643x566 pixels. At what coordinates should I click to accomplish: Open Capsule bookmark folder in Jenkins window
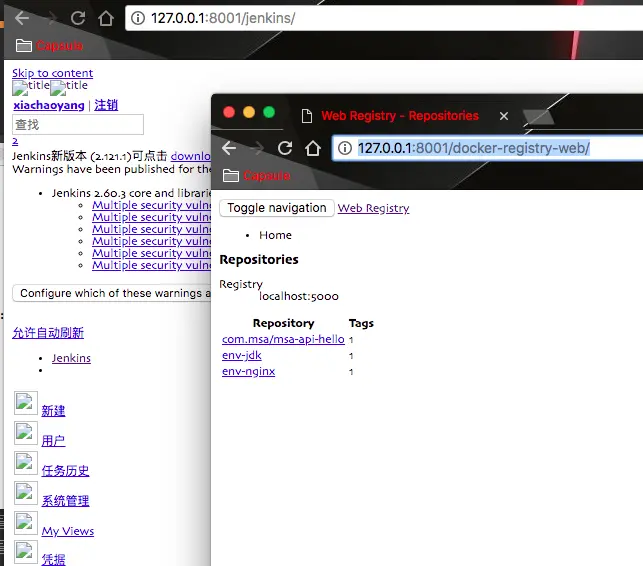49,46
